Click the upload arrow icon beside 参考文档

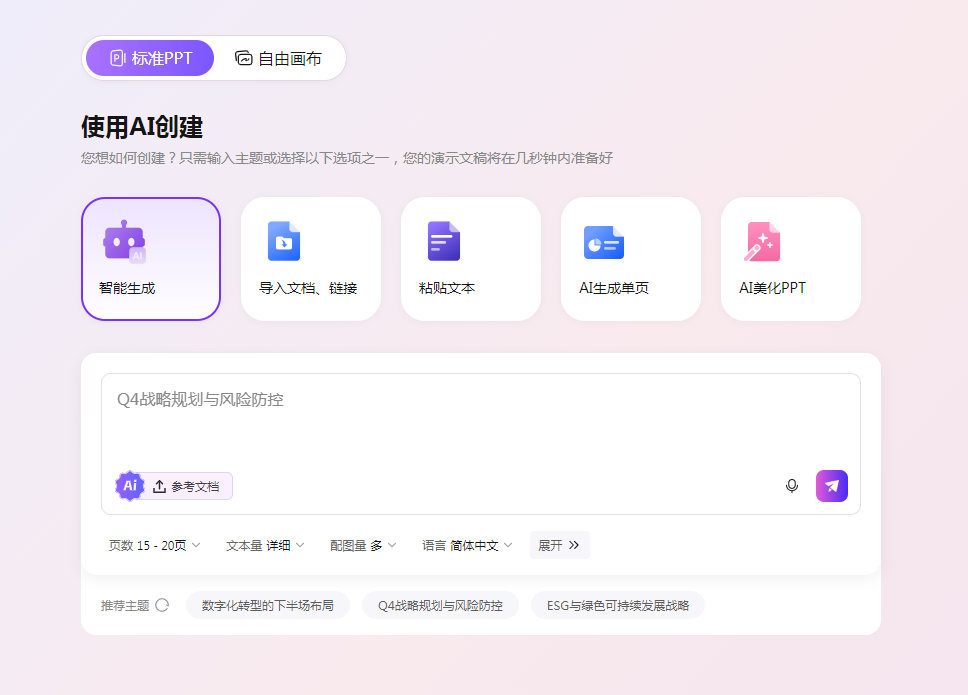(159, 486)
